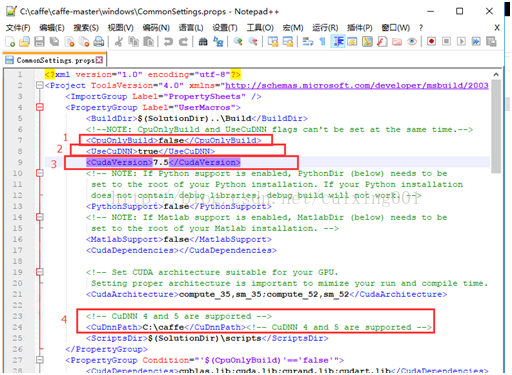Open Find with the binoculars icon

[x=203, y=42]
